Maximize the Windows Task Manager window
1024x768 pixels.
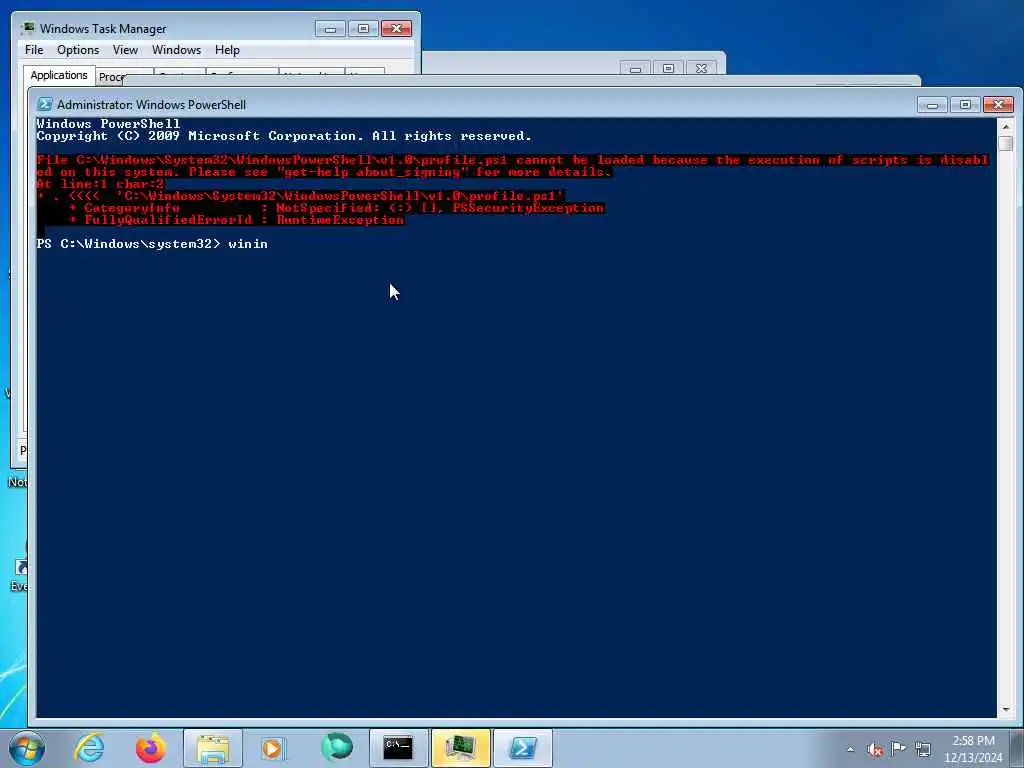pos(363,29)
